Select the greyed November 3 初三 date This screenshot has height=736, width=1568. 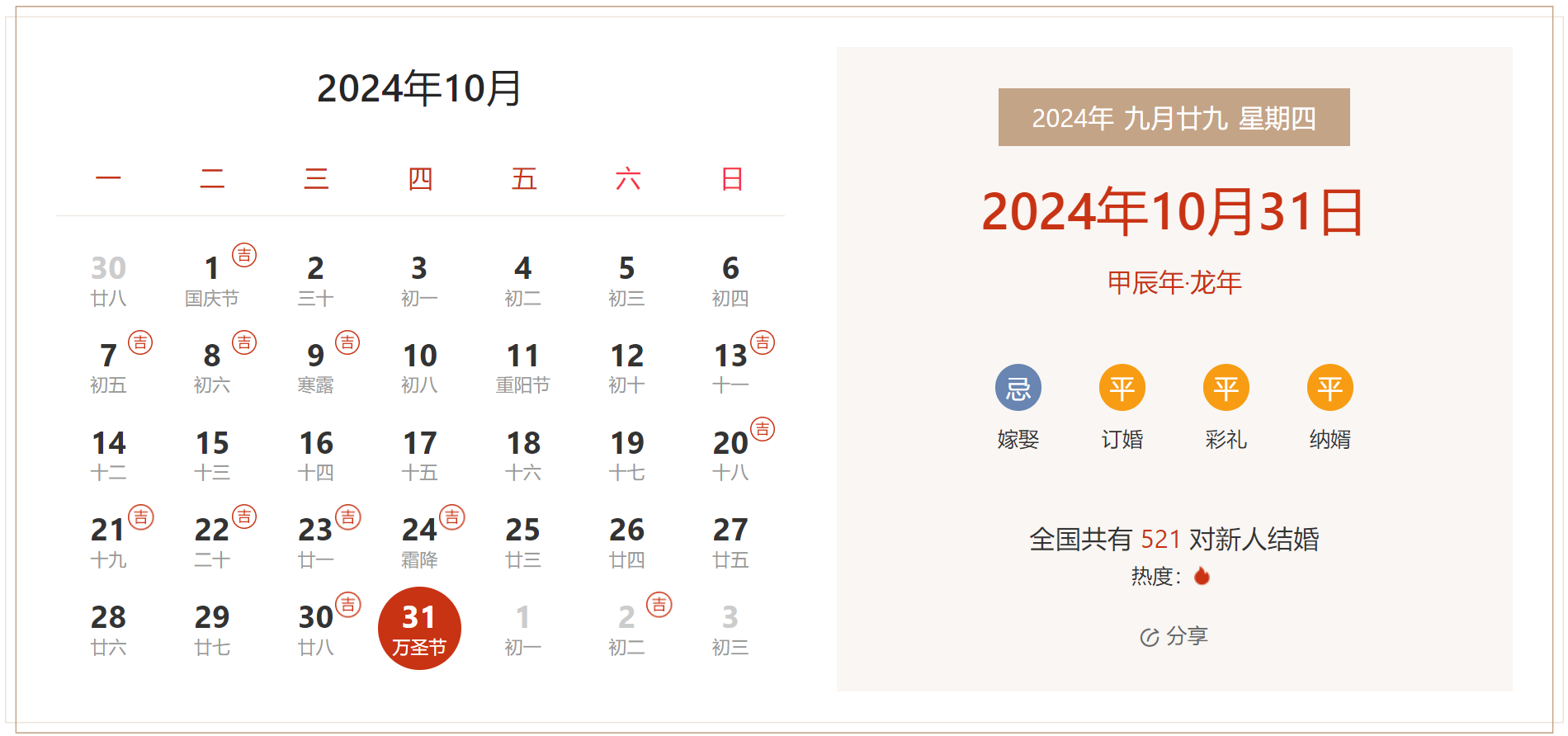pos(730,630)
